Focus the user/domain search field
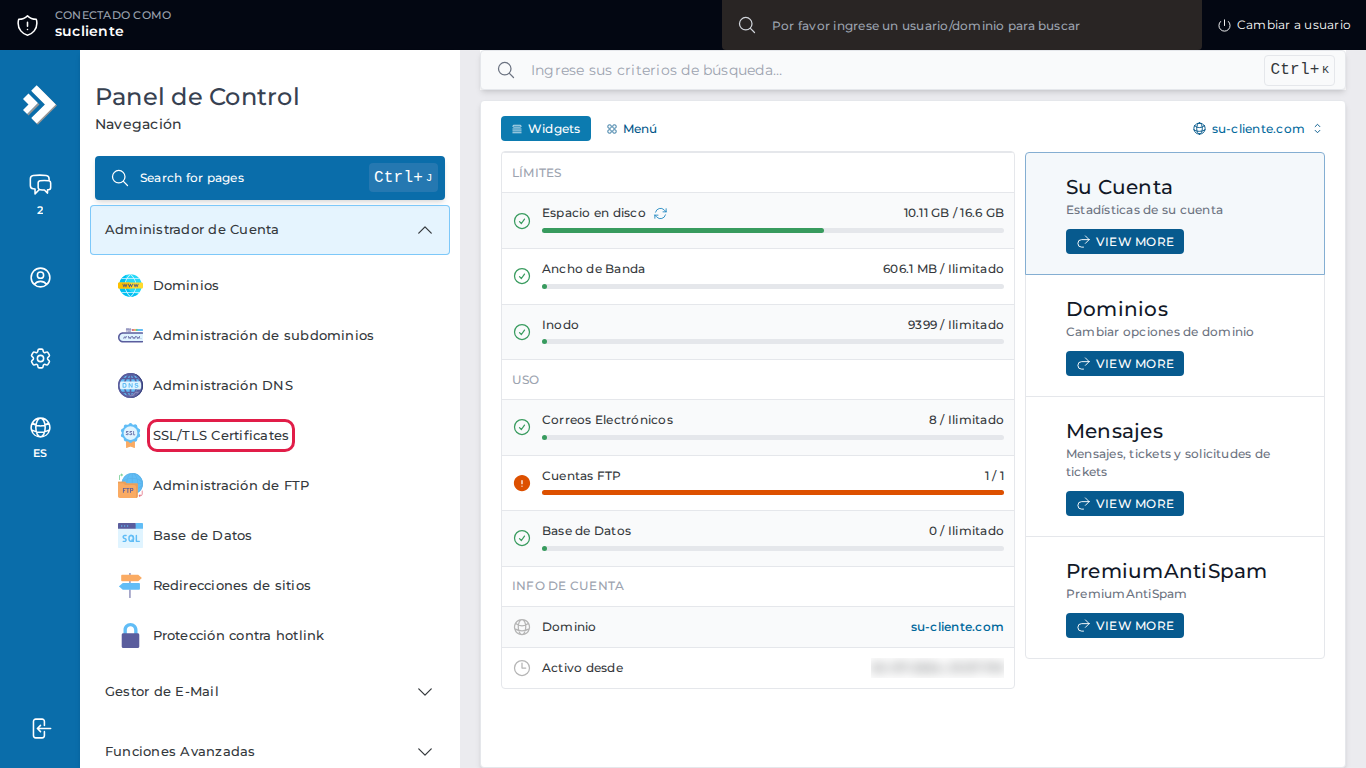The height and width of the screenshot is (768, 1366). point(962,25)
